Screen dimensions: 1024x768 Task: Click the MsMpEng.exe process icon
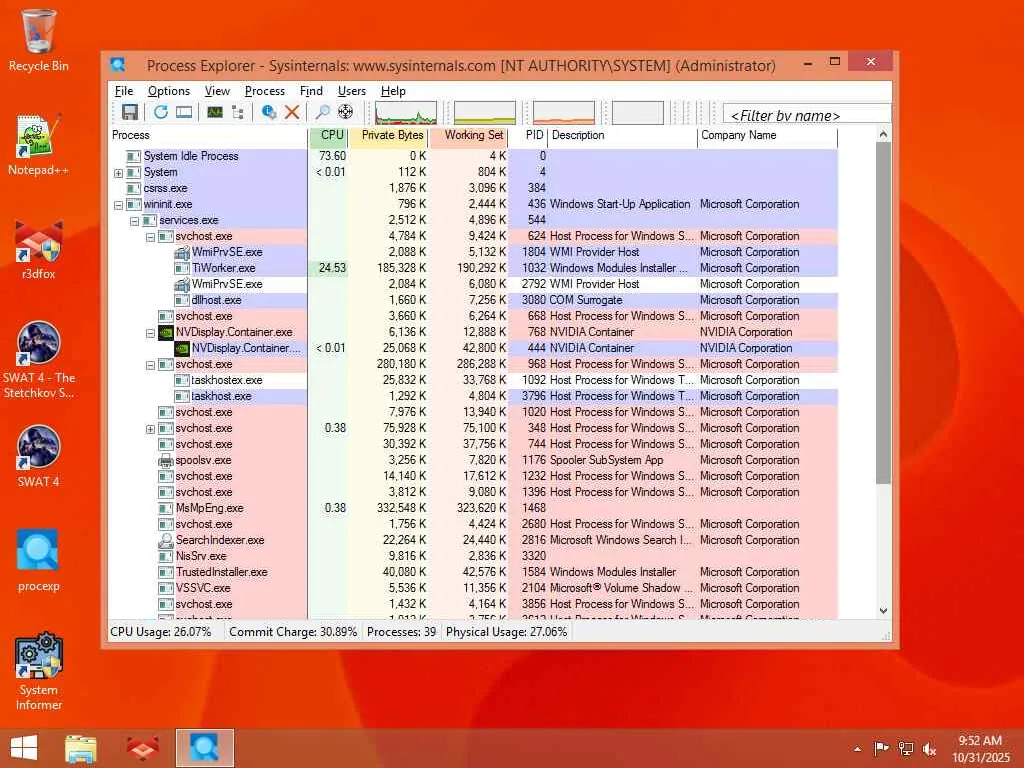pos(166,509)
